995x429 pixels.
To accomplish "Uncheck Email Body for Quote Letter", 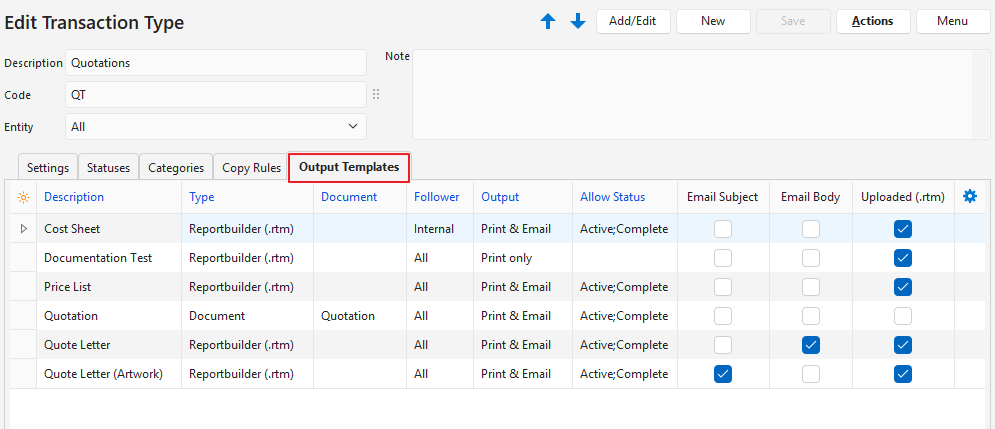I will coord(810,345).
